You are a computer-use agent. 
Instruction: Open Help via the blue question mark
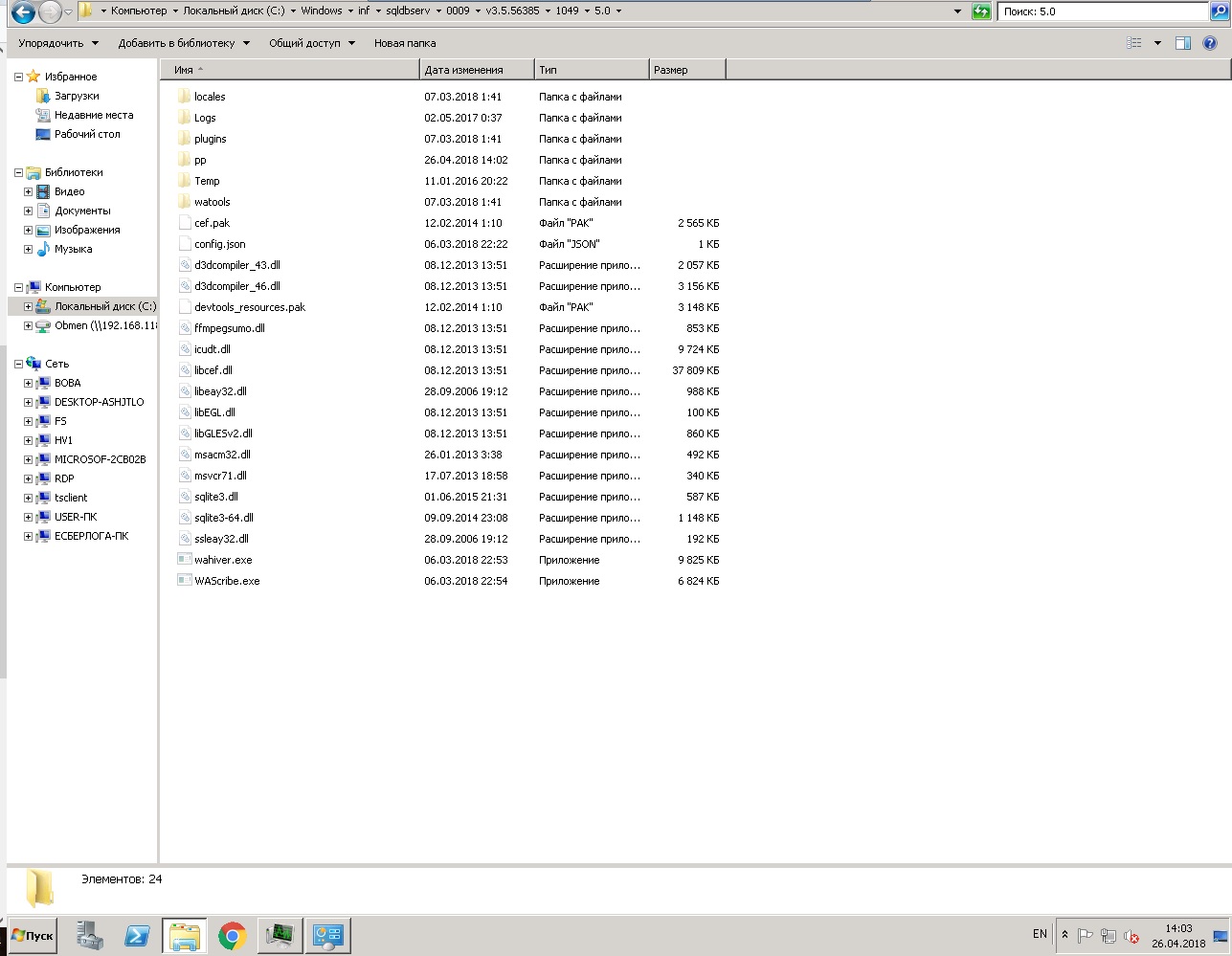[x=1210, y=43]
